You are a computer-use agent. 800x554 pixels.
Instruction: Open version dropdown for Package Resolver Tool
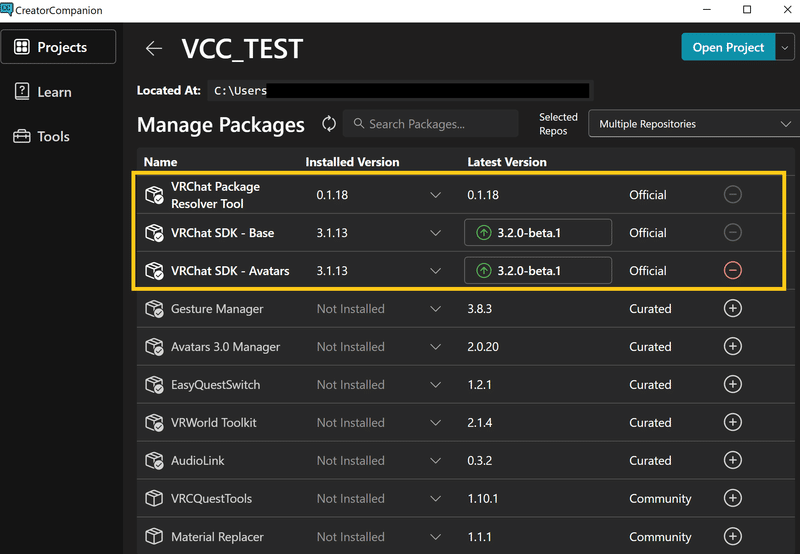435,195
